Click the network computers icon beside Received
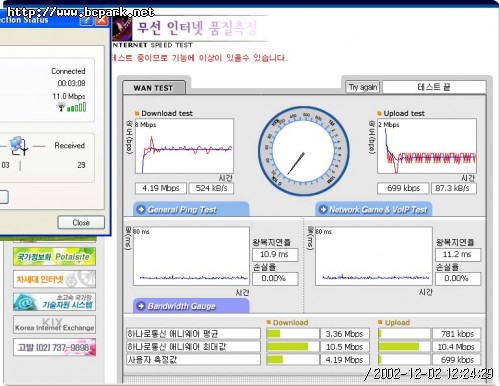 pos(19,146)
